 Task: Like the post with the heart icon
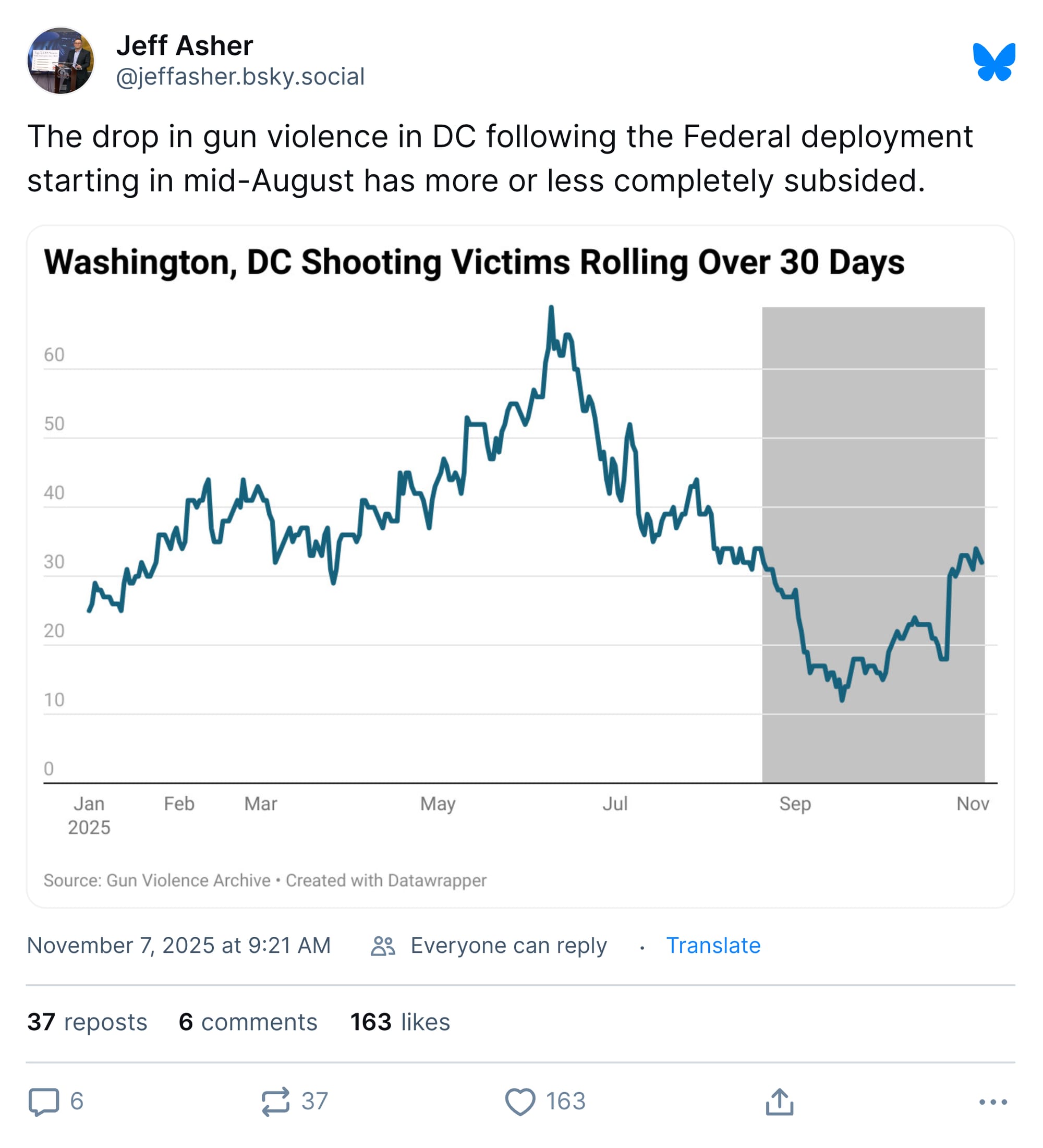click(x=520, y=1102)
